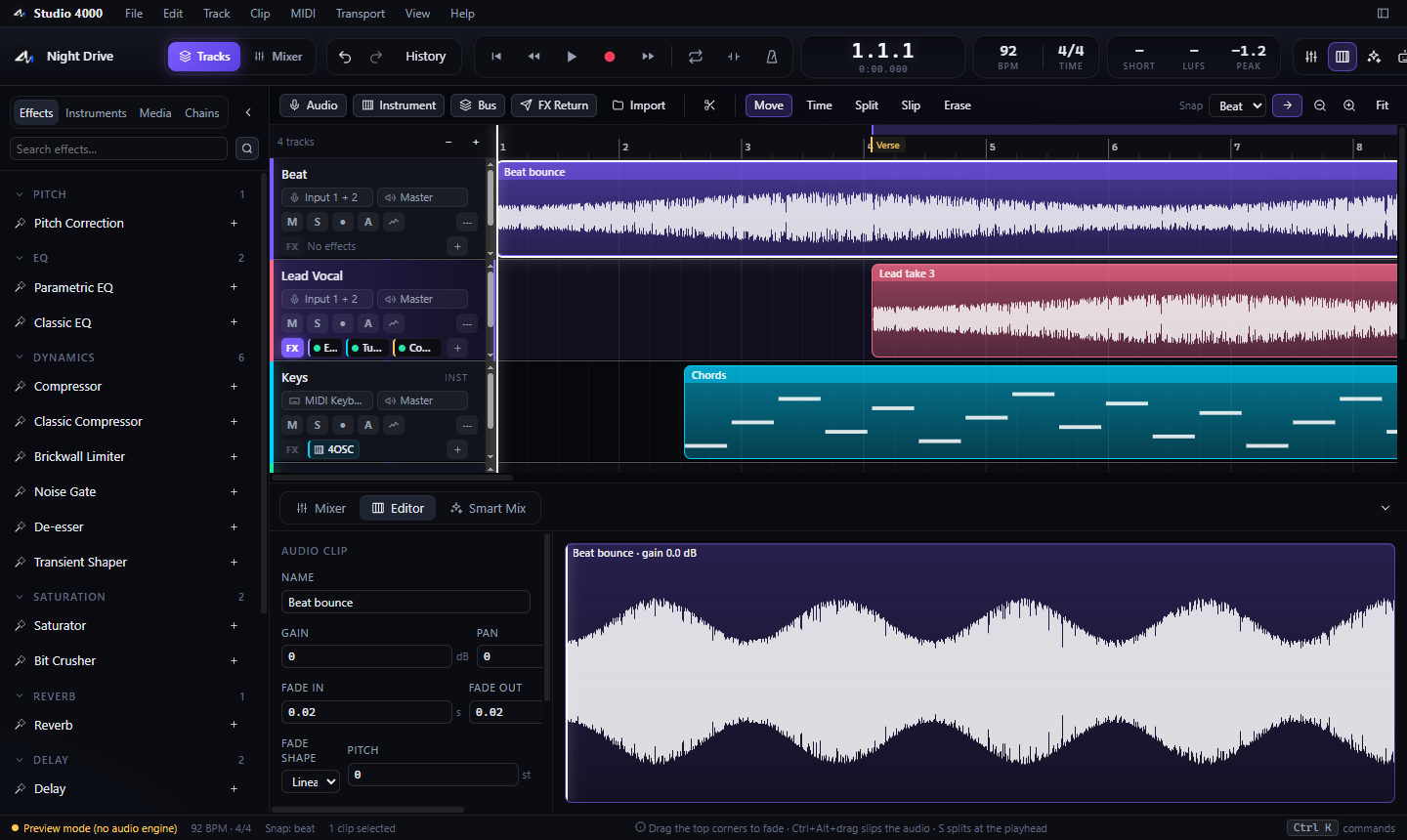This screenshot has width=1407, height=840.
Task: Zoom in the timeline
Action: click(x=1349, y=105)
